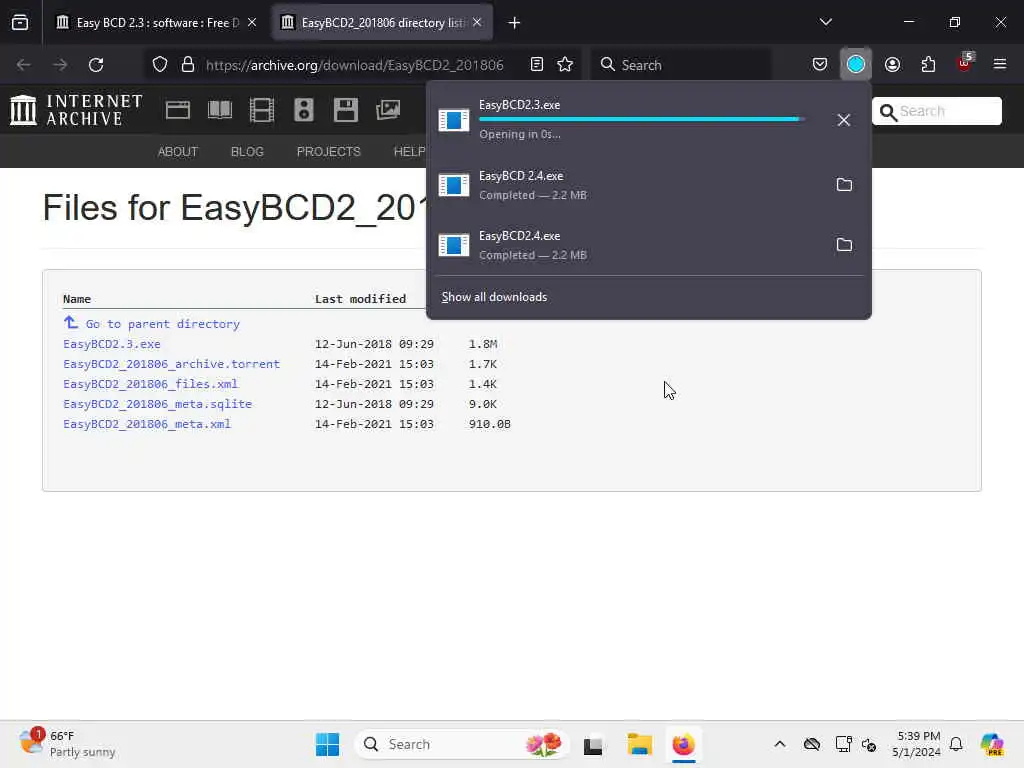Open the Images icon
Viewport: 1024px width, 768px height.
pos(388,110)
